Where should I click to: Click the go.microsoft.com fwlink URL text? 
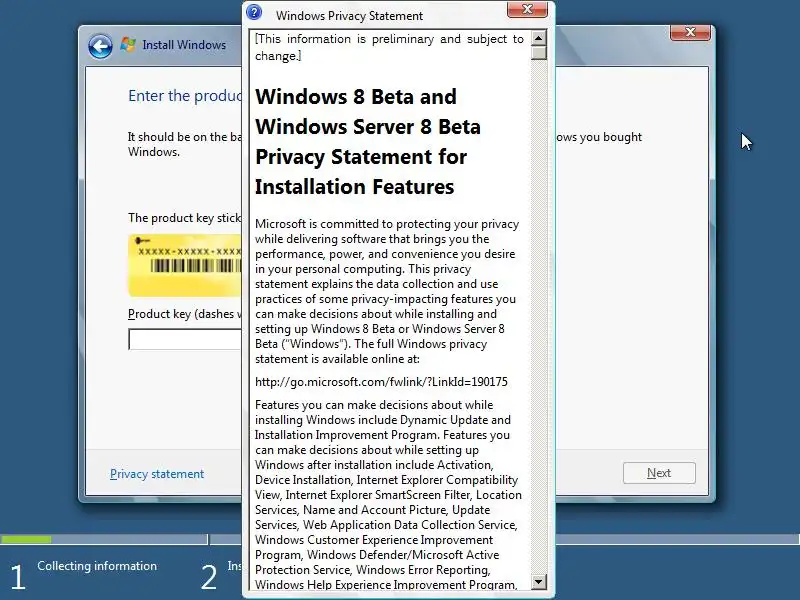coord(381,382)
